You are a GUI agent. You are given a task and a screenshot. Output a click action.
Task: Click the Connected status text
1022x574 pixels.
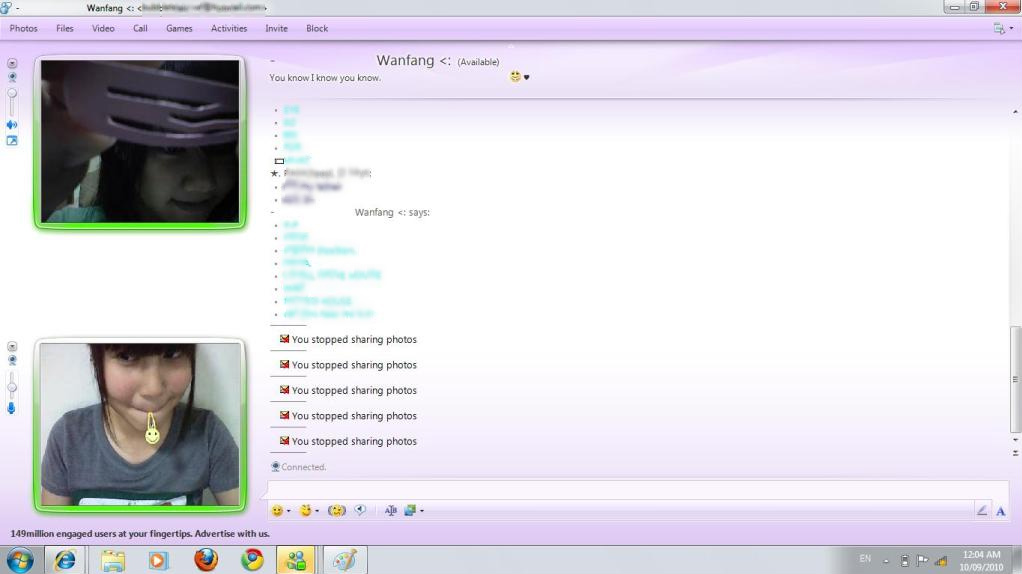tap(303, 467)
